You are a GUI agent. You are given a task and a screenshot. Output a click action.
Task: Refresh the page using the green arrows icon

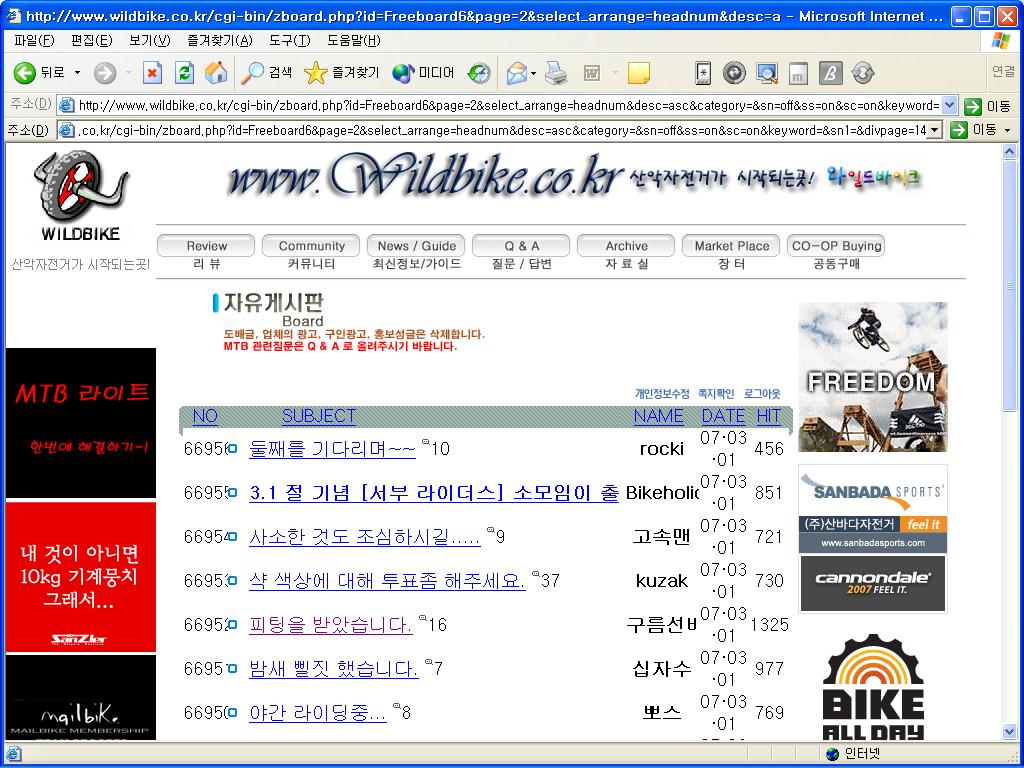point(185,72)
